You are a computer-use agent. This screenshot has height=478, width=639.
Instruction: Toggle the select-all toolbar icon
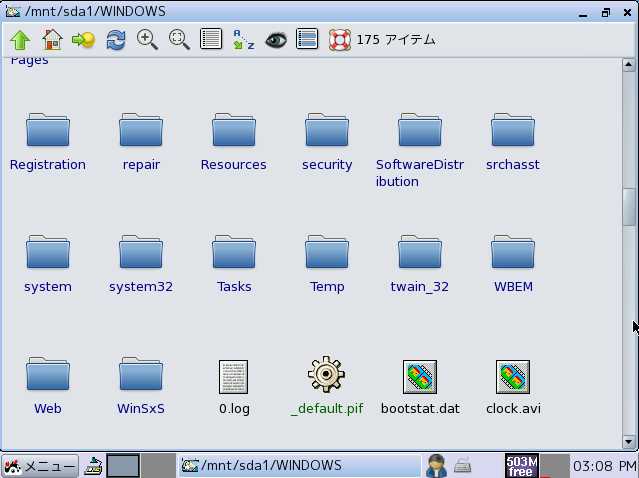pyautogui.click(x=307, y=40)
